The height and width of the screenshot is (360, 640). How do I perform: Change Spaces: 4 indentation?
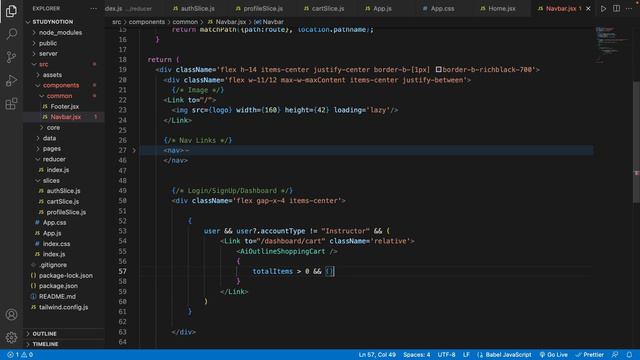tap(417, 355)
